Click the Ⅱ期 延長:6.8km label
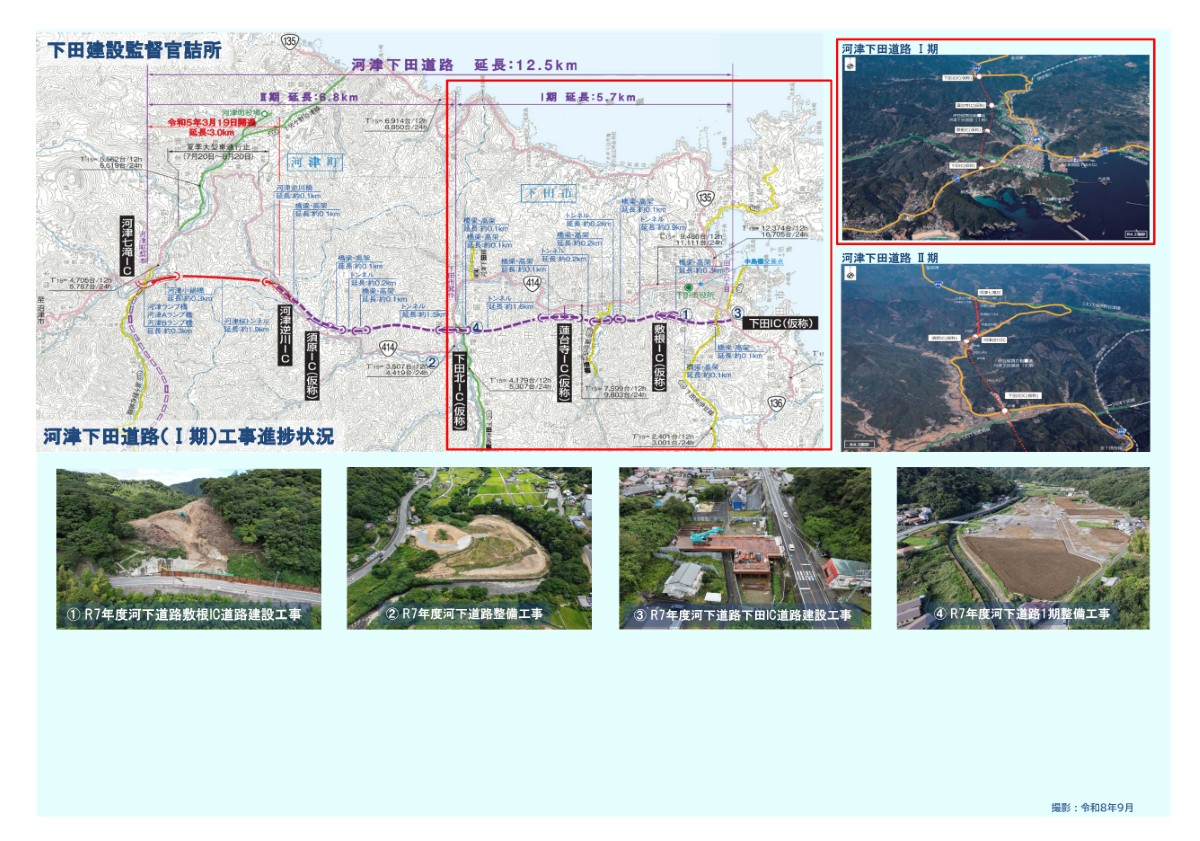Screen dimensions: 1200x841 [308, 97]
